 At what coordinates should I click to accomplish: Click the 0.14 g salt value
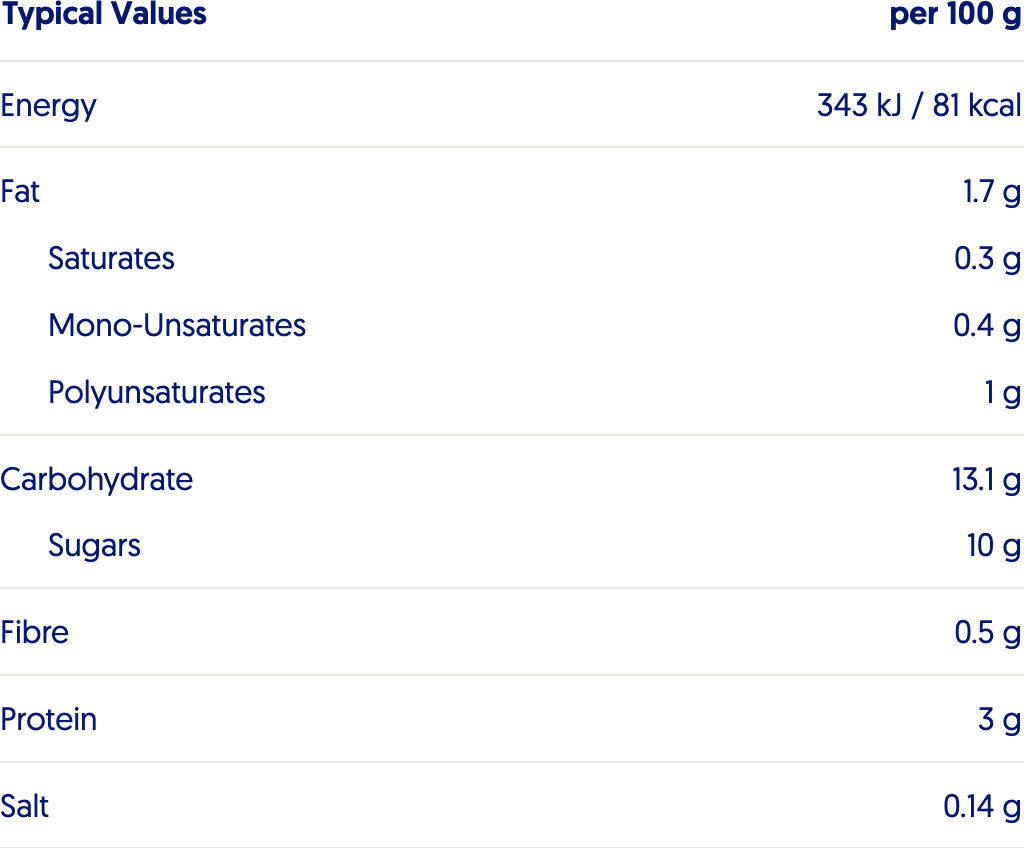click(x=982, y=807)
